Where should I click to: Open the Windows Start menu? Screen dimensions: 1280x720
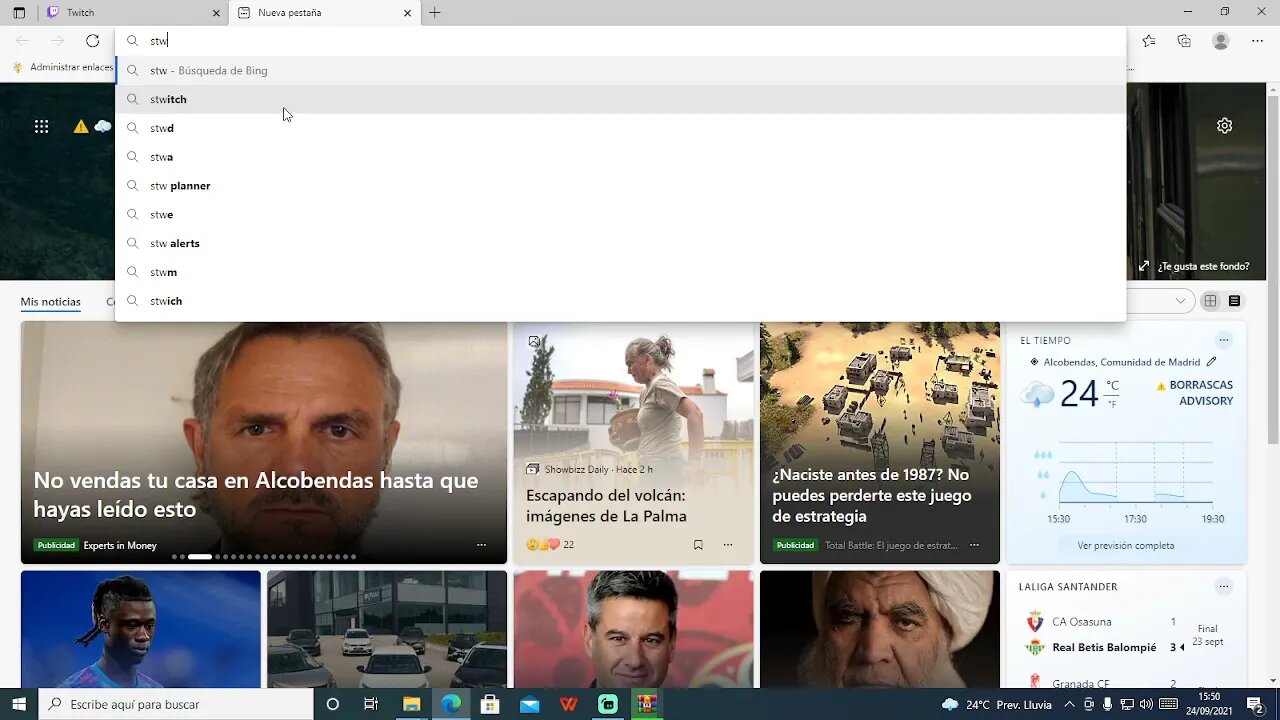(x=19, y=704)
